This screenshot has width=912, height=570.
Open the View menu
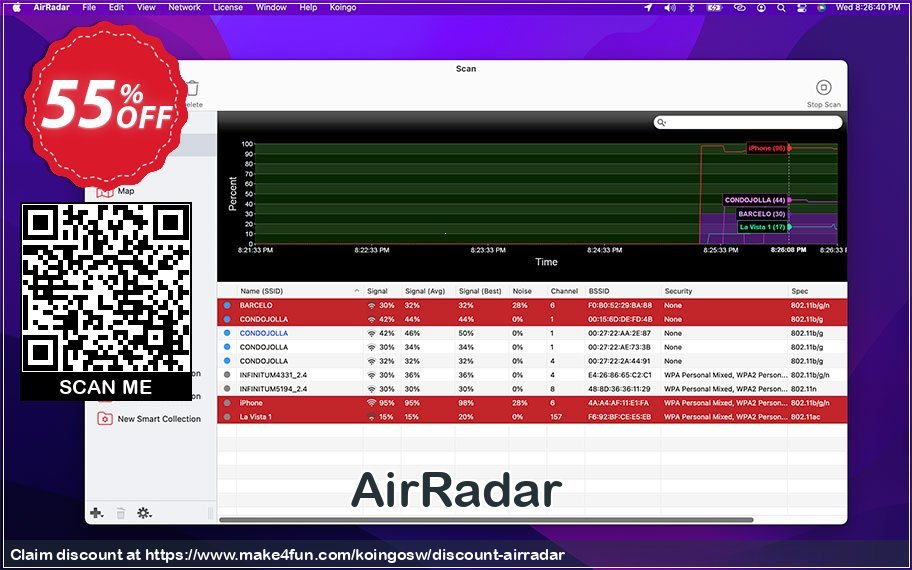[146, 8]
